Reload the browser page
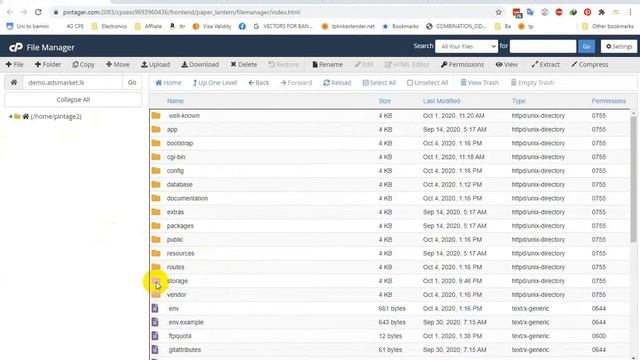 click(38, 12)
